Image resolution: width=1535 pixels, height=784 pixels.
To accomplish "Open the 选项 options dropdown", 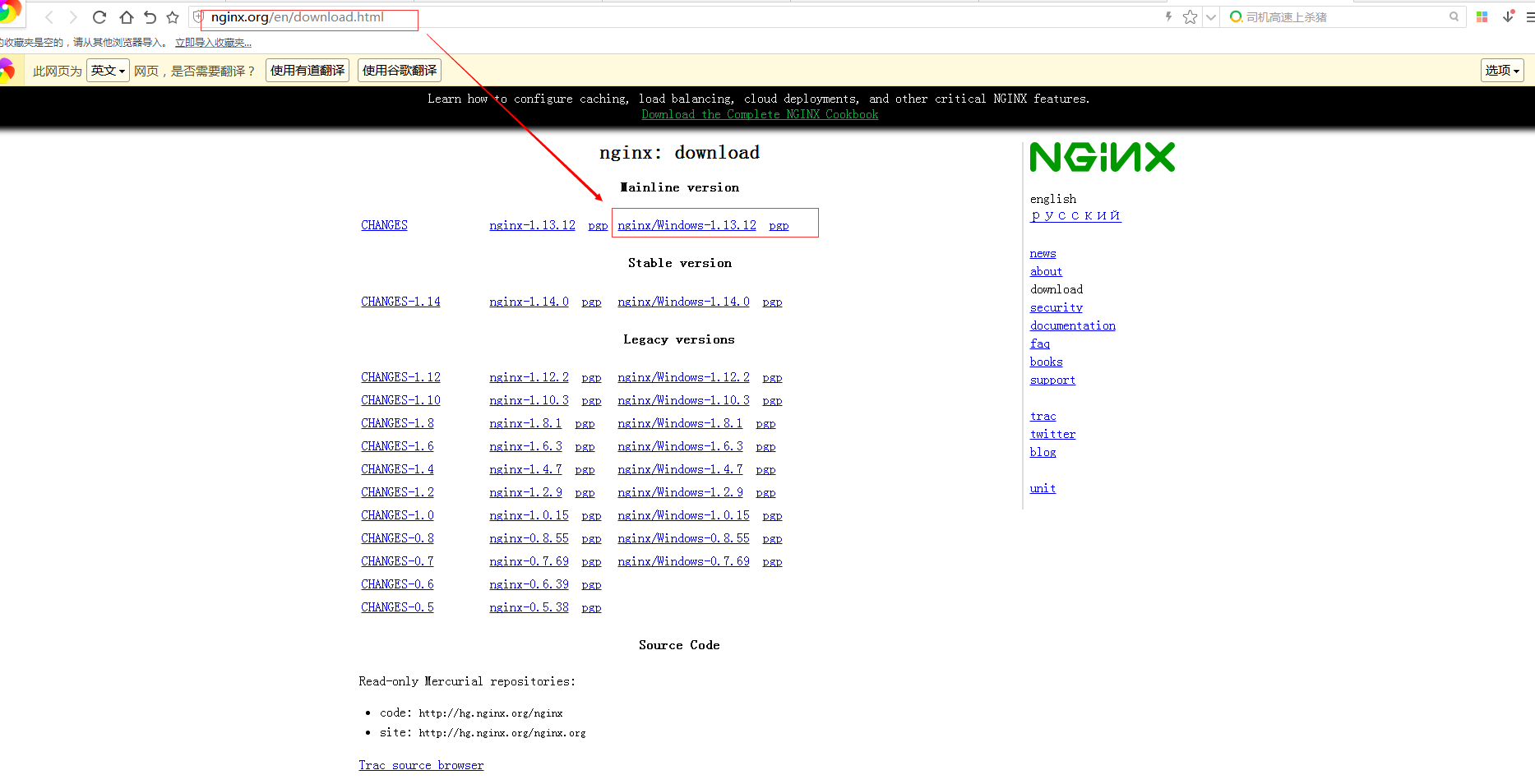I will pyautogui.click(x=1502, y=71).
